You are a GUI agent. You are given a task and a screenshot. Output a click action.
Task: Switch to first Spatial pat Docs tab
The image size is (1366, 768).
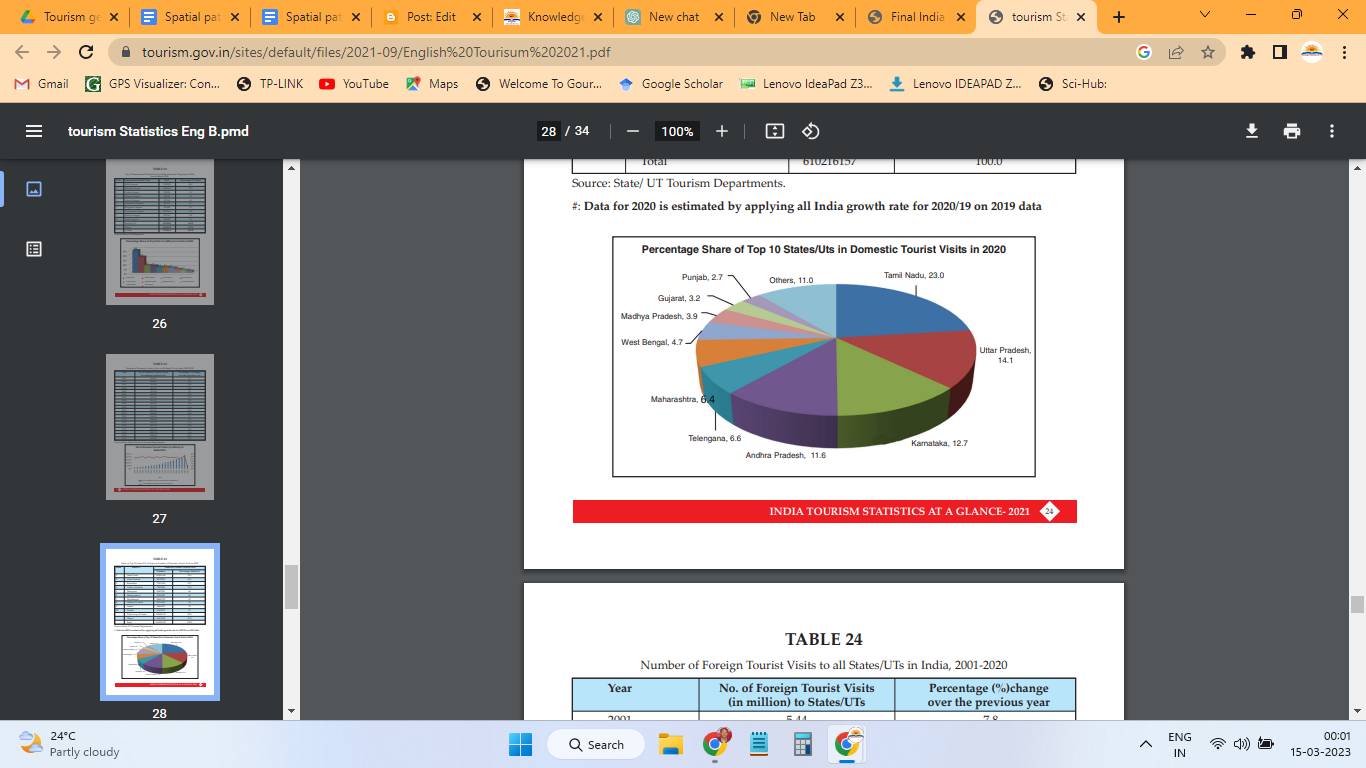point(191,17)
